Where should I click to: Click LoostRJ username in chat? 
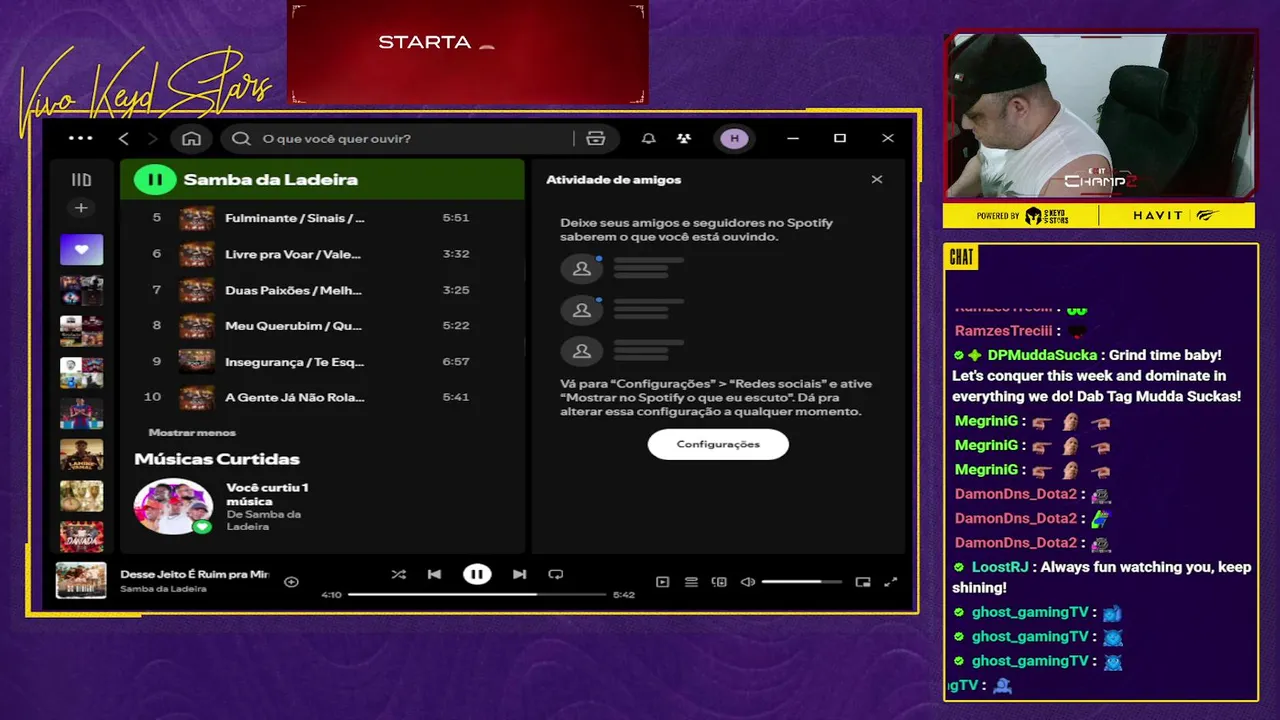[1000, 567]
